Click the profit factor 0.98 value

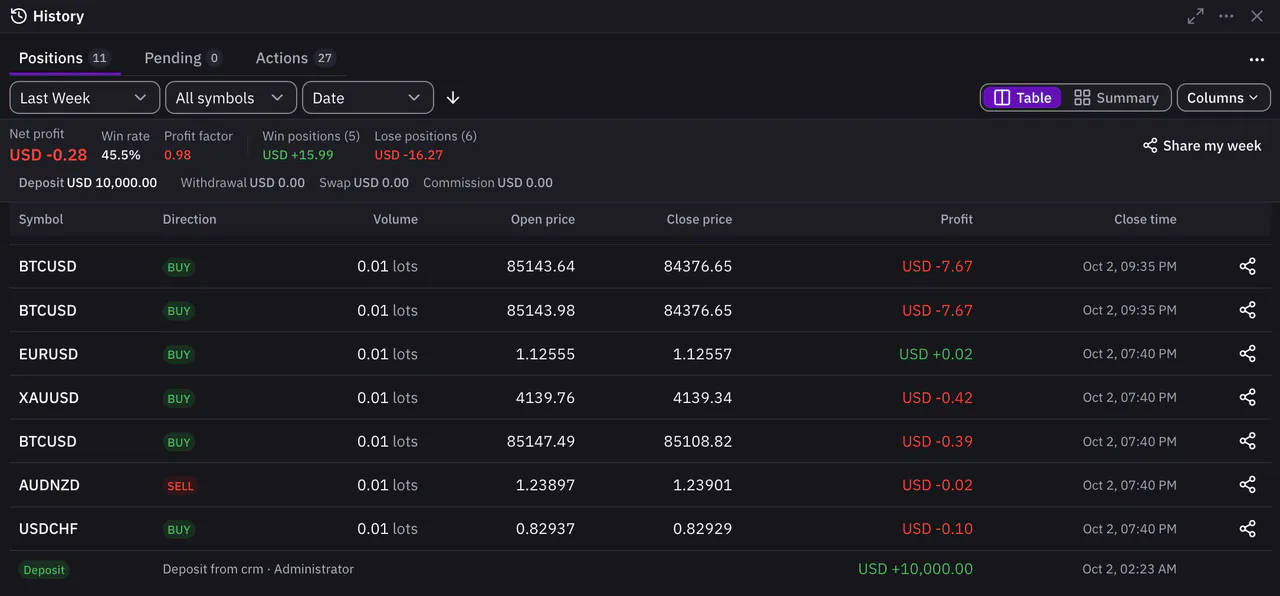click(x=177, y=155)
